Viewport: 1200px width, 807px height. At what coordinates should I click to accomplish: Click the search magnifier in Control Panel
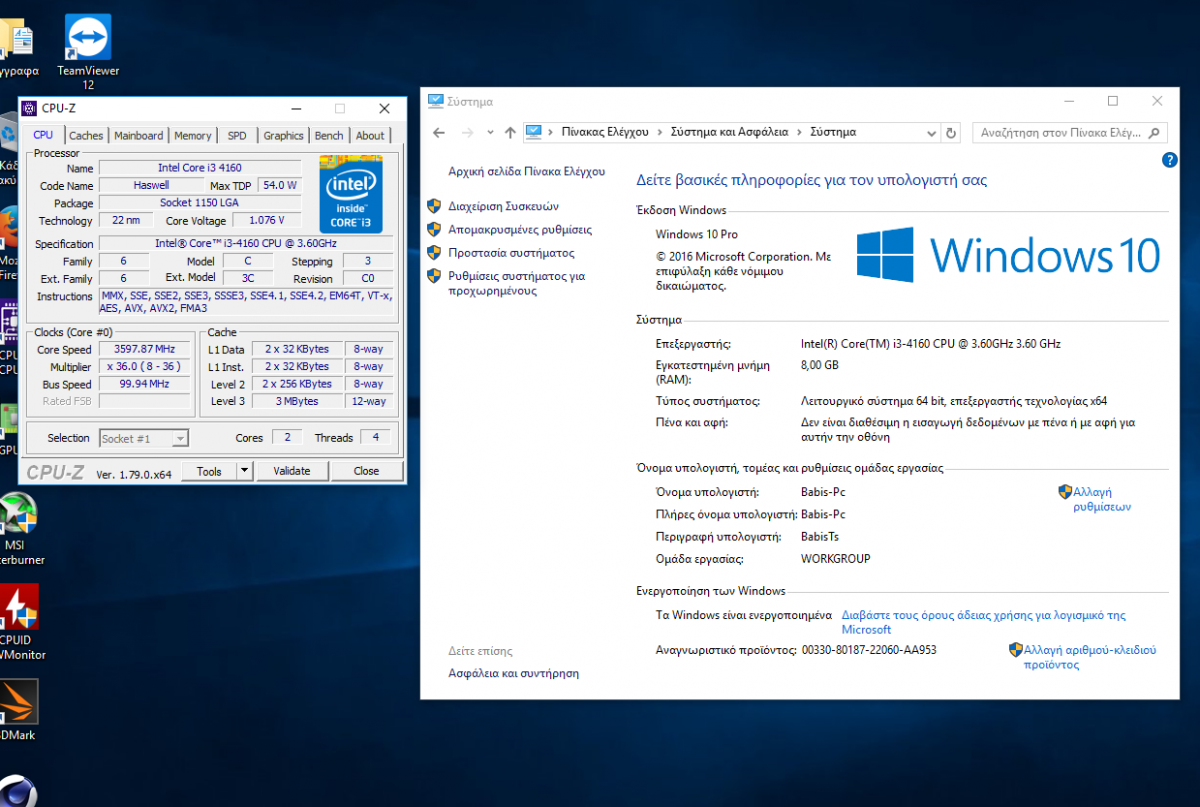click(1154, 132)
